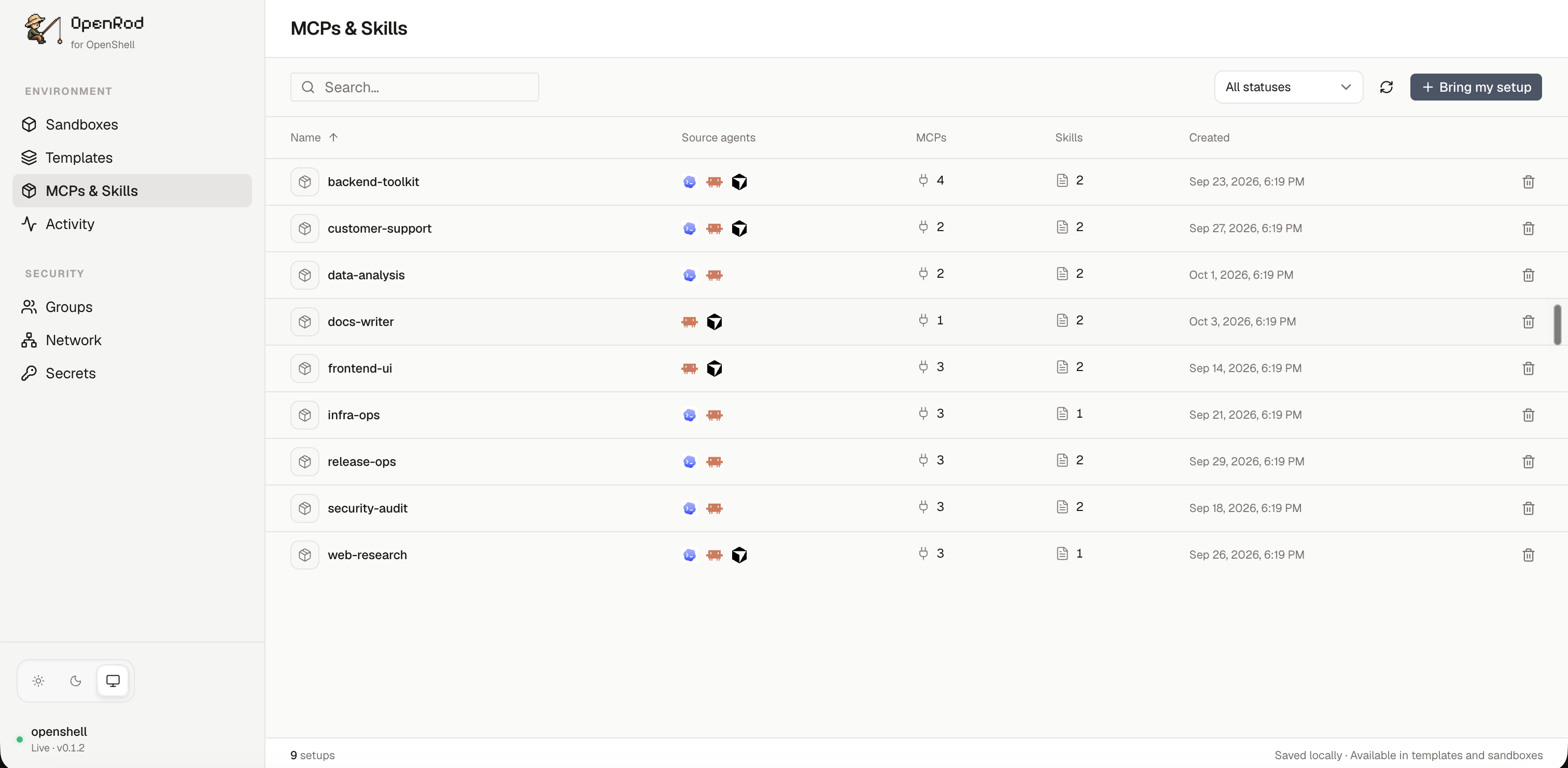Remove data-analysis setup with trash icon
The image size is (1568, 768).
[1528, 275]
